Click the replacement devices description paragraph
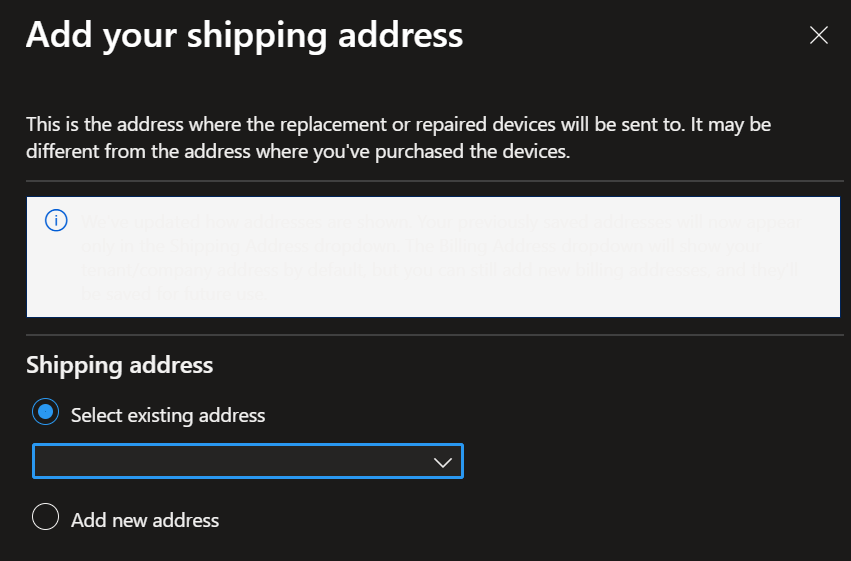851x561 pixels. (x=398, y=139)
